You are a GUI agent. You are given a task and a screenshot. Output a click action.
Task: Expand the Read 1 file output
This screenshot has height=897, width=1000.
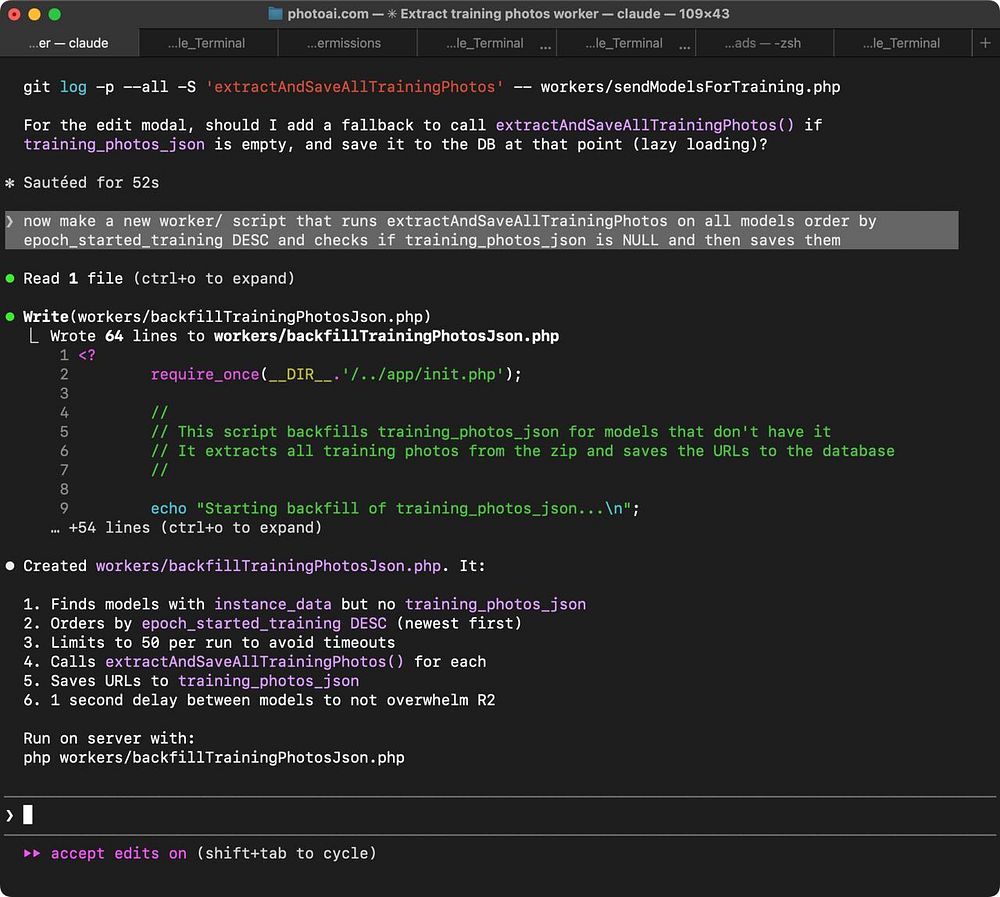click(159, 278)
